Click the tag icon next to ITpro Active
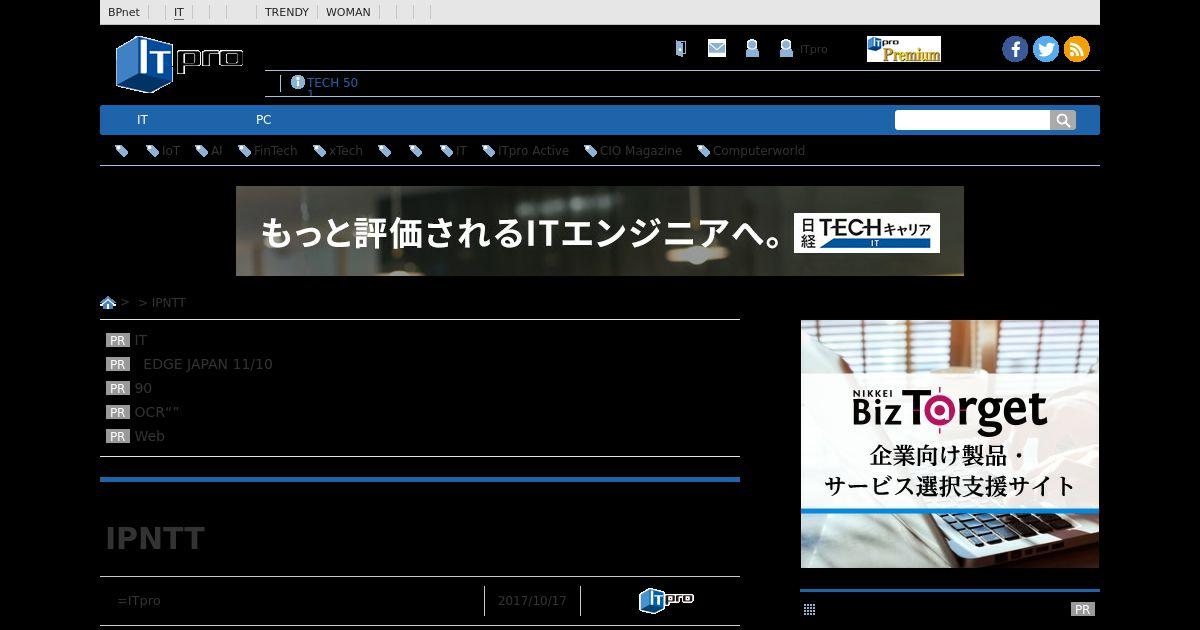This screenshot has width=1200, height=630. (489, 151)
